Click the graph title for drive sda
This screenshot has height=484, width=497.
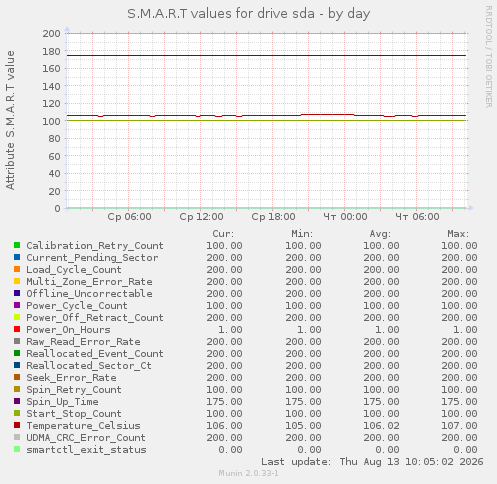click(249, 14)
